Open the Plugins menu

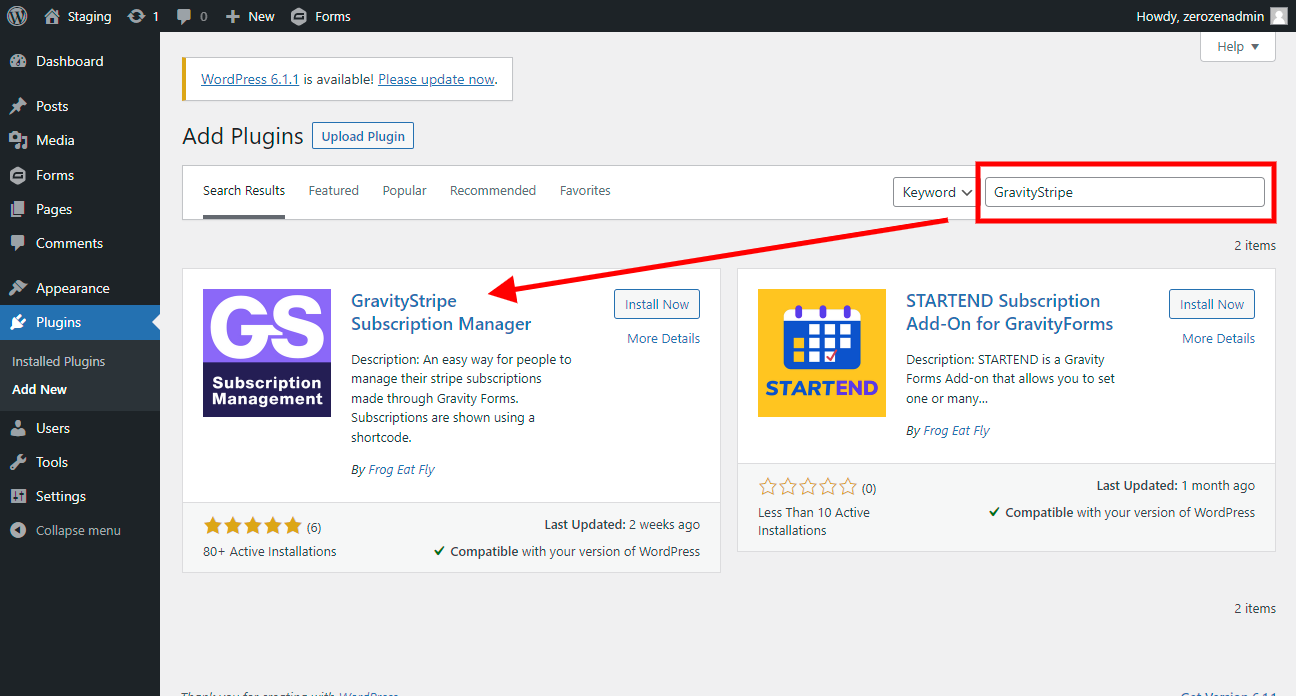pyautogui.click(x=80, y=322)
